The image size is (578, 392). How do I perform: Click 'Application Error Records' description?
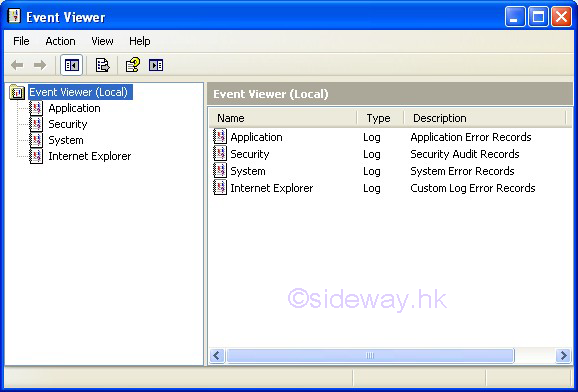pos(471,137)
